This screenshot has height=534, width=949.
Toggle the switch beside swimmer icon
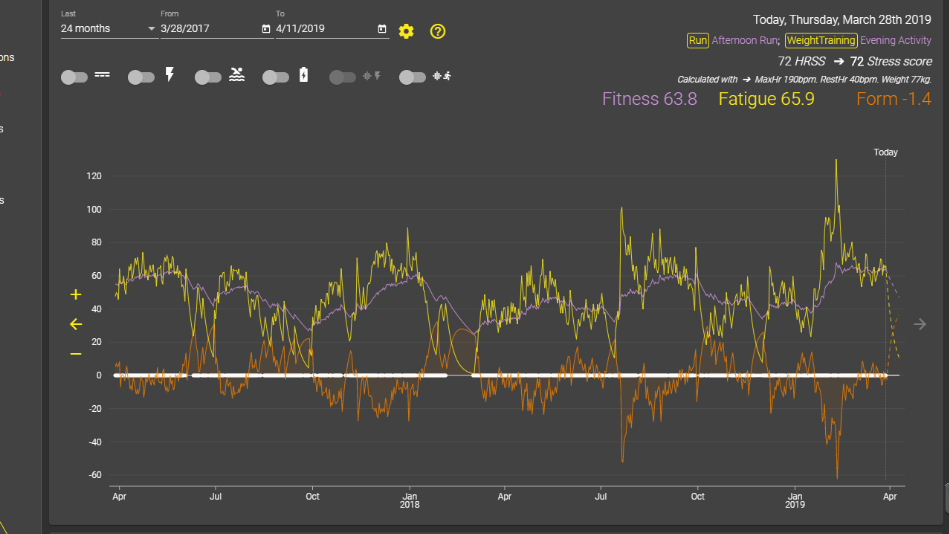tap(208, 77)
